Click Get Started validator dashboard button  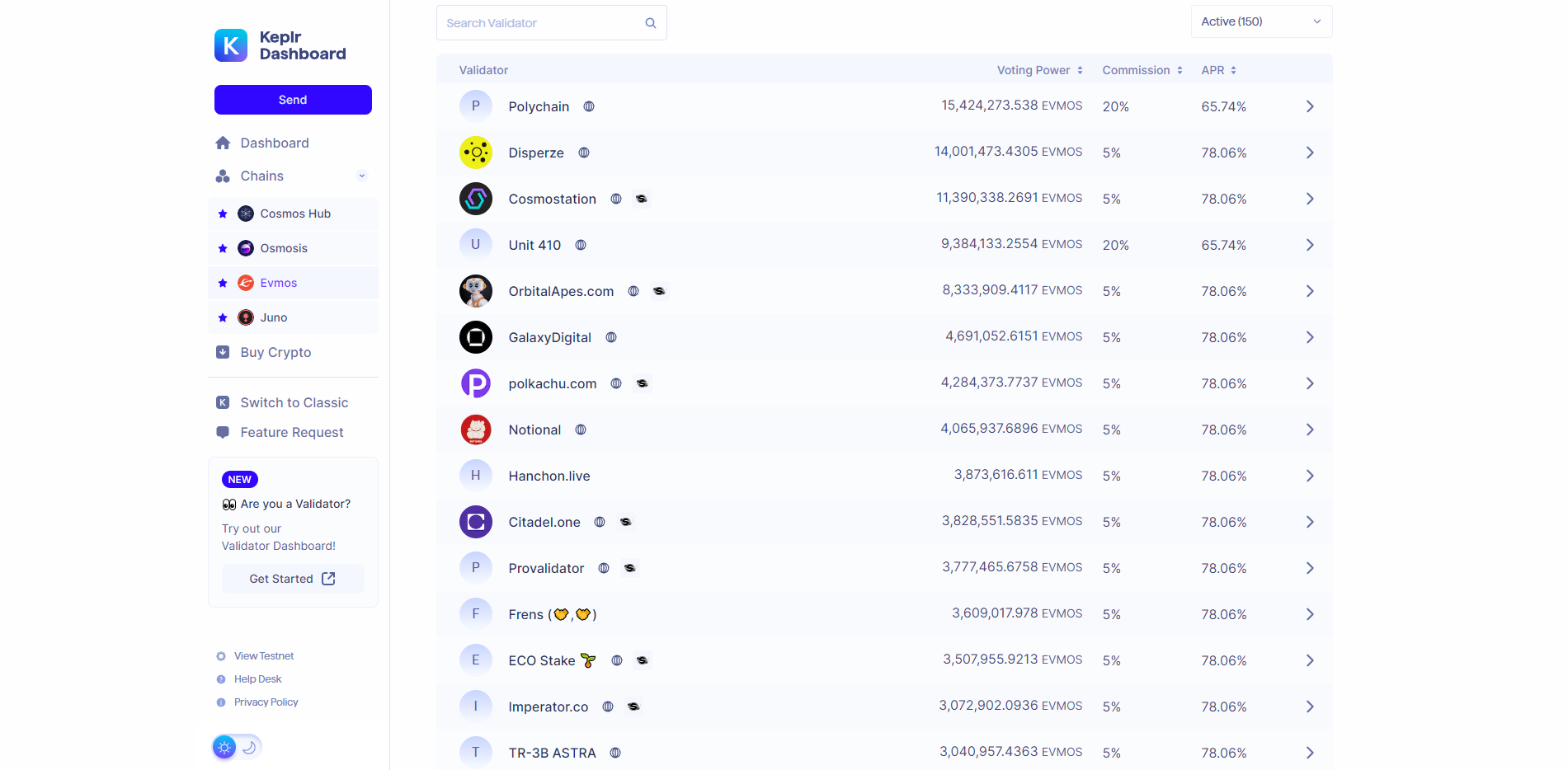[293, 579]
